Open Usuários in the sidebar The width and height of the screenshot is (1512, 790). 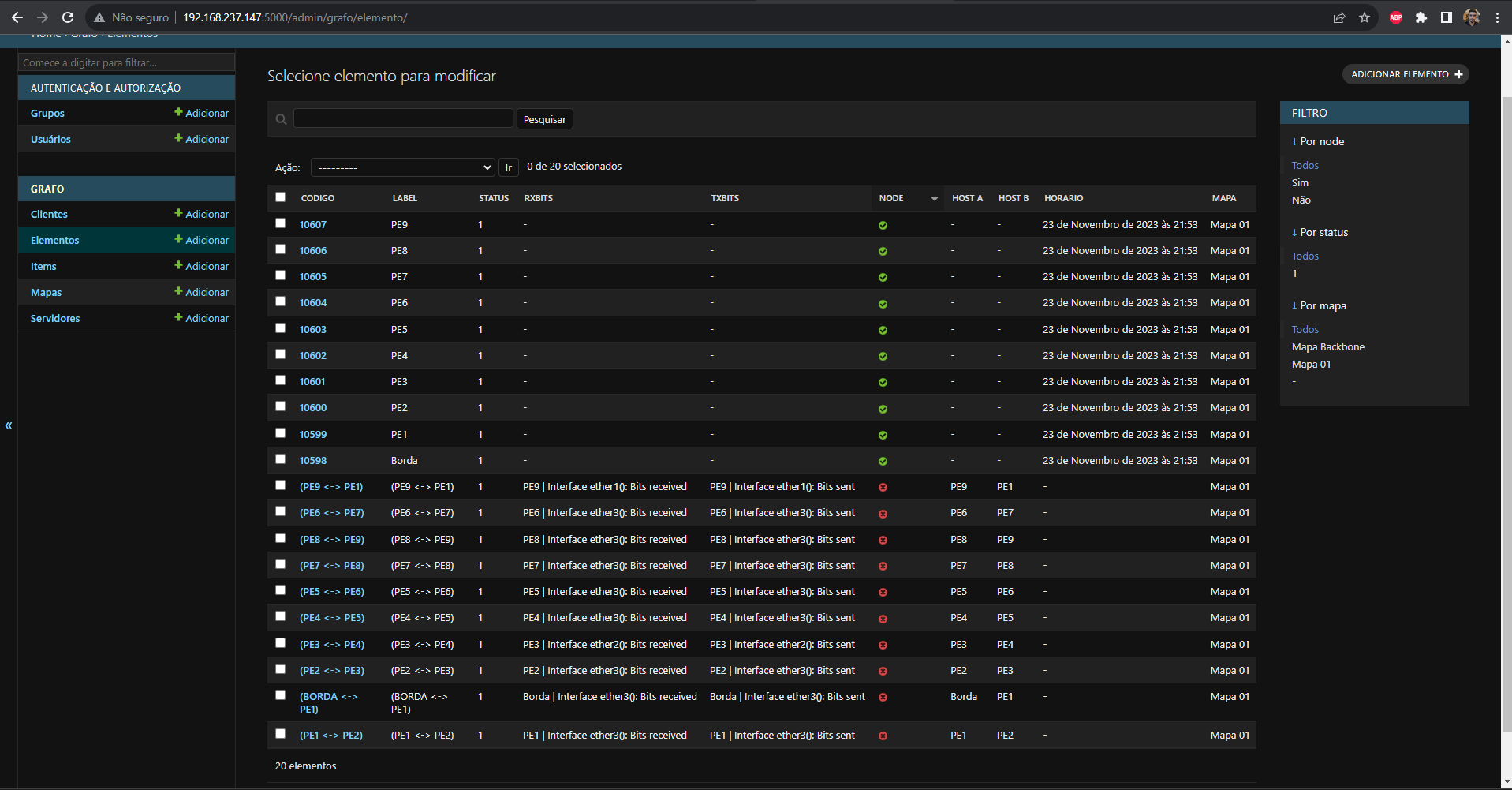50,139
